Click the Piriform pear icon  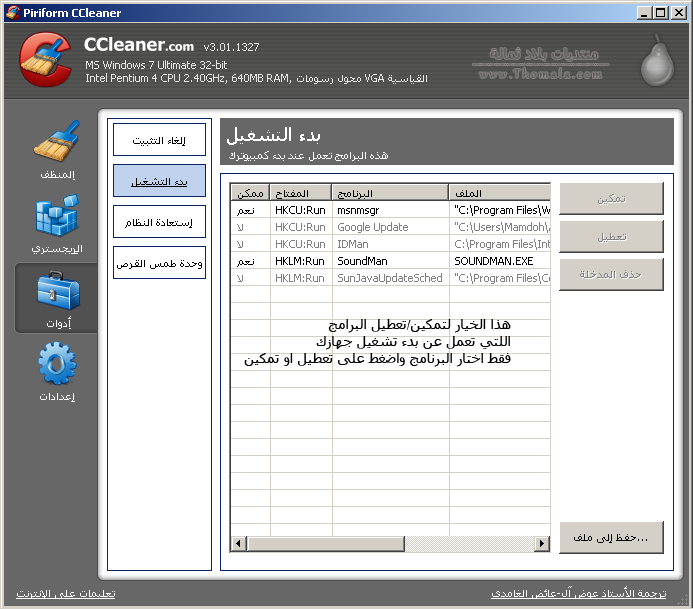coord(657,61)
